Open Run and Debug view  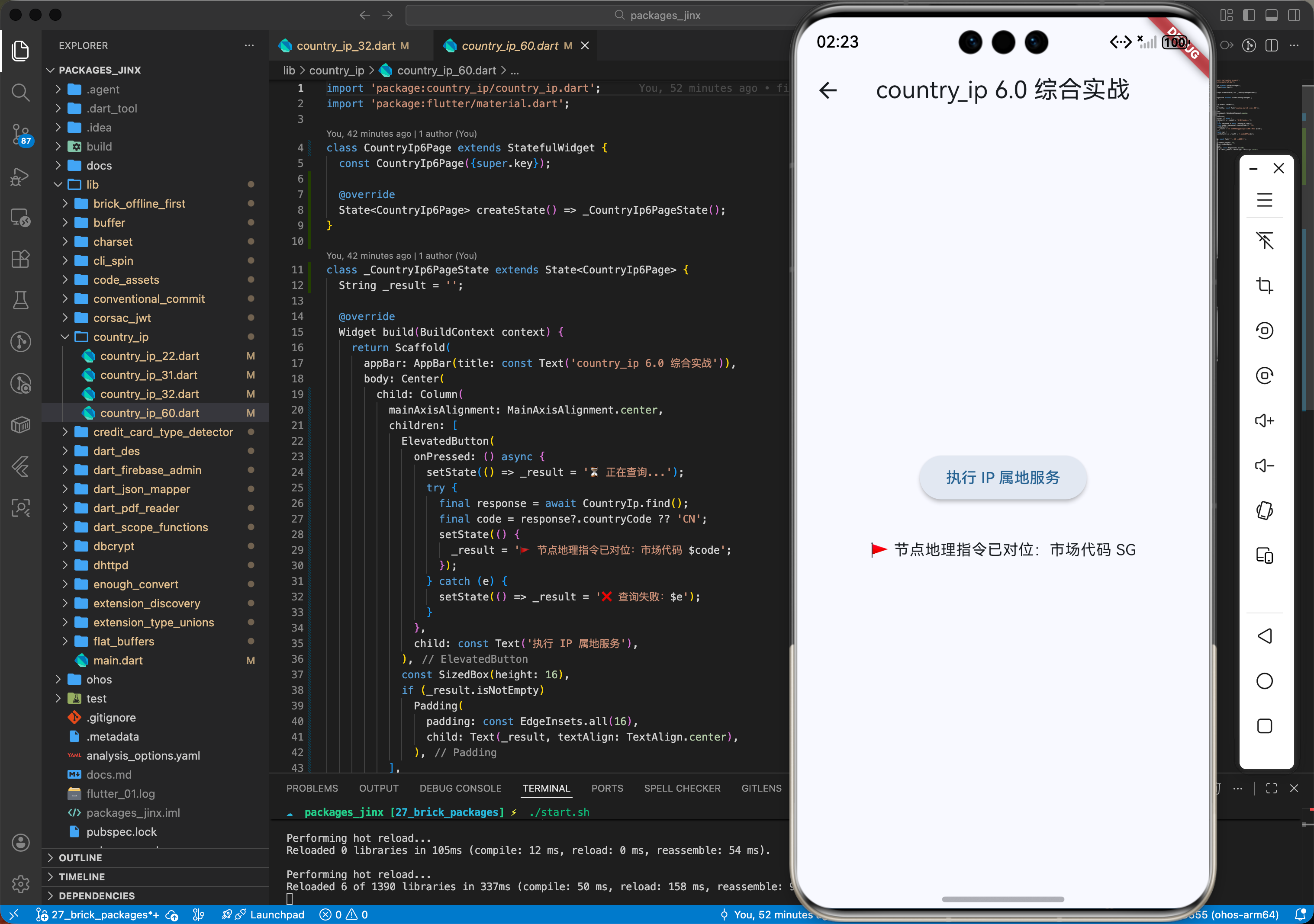21,177
